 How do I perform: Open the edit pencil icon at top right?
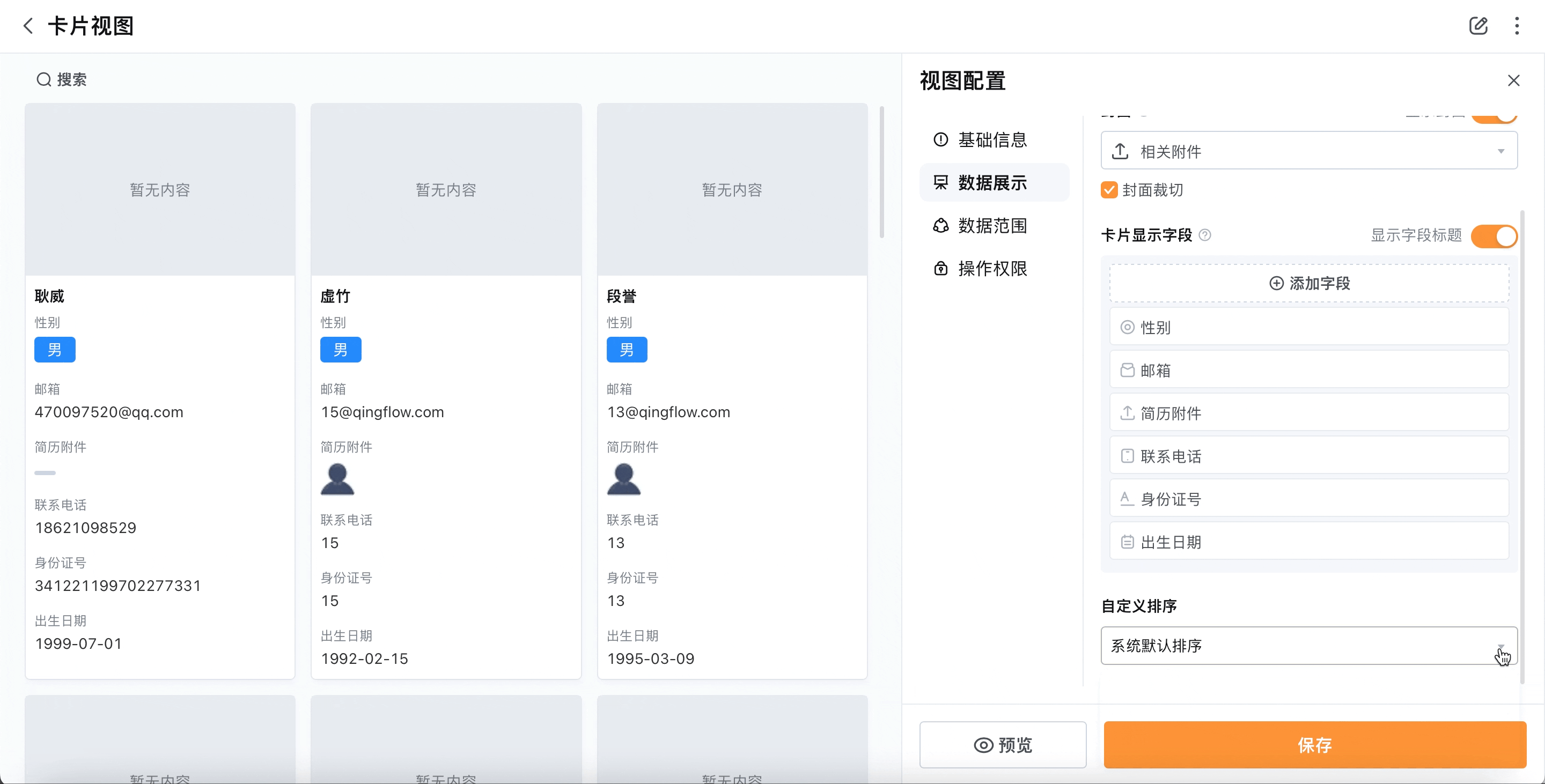pos(1478,26)
